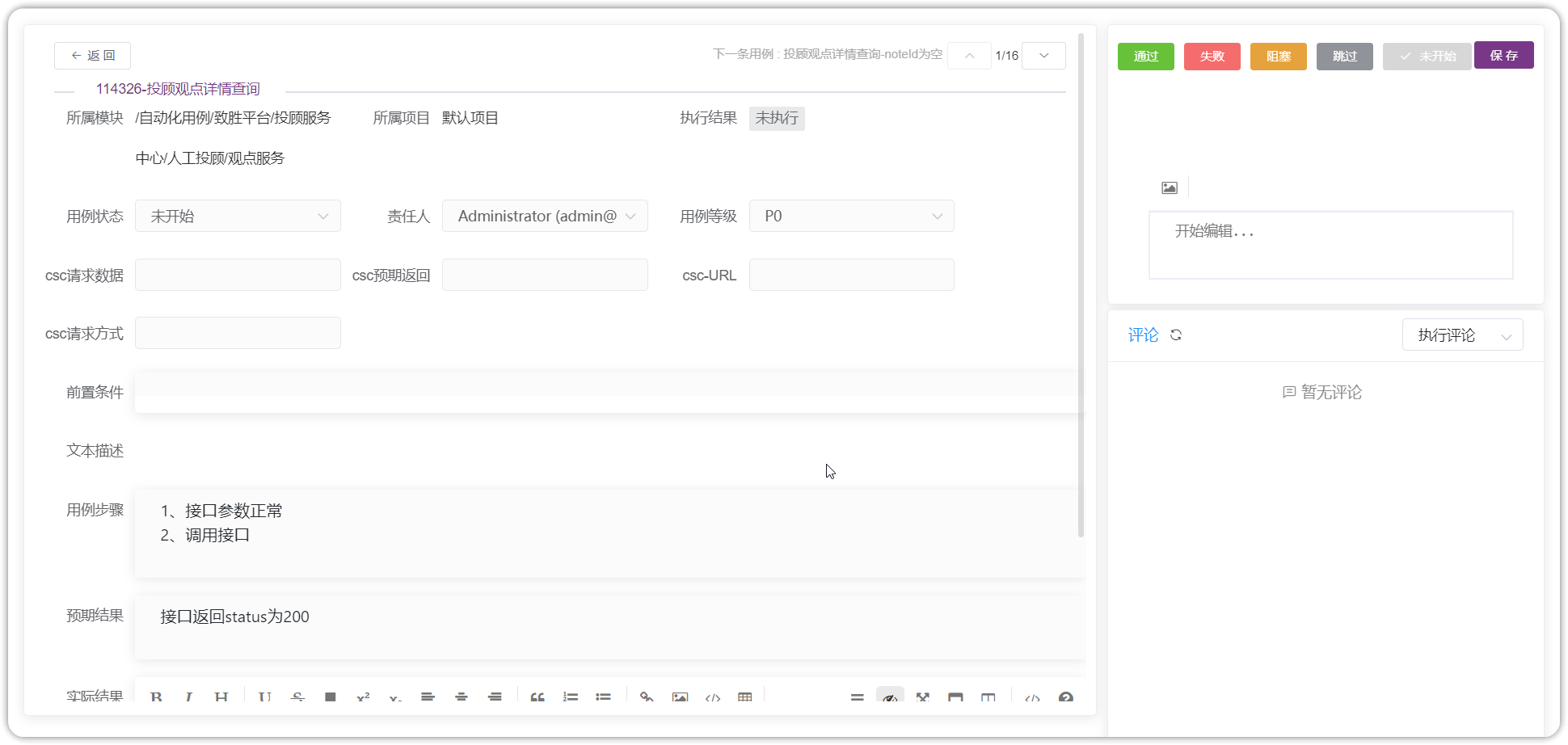Switch to the 评论 tab

tap(1143, 335)
